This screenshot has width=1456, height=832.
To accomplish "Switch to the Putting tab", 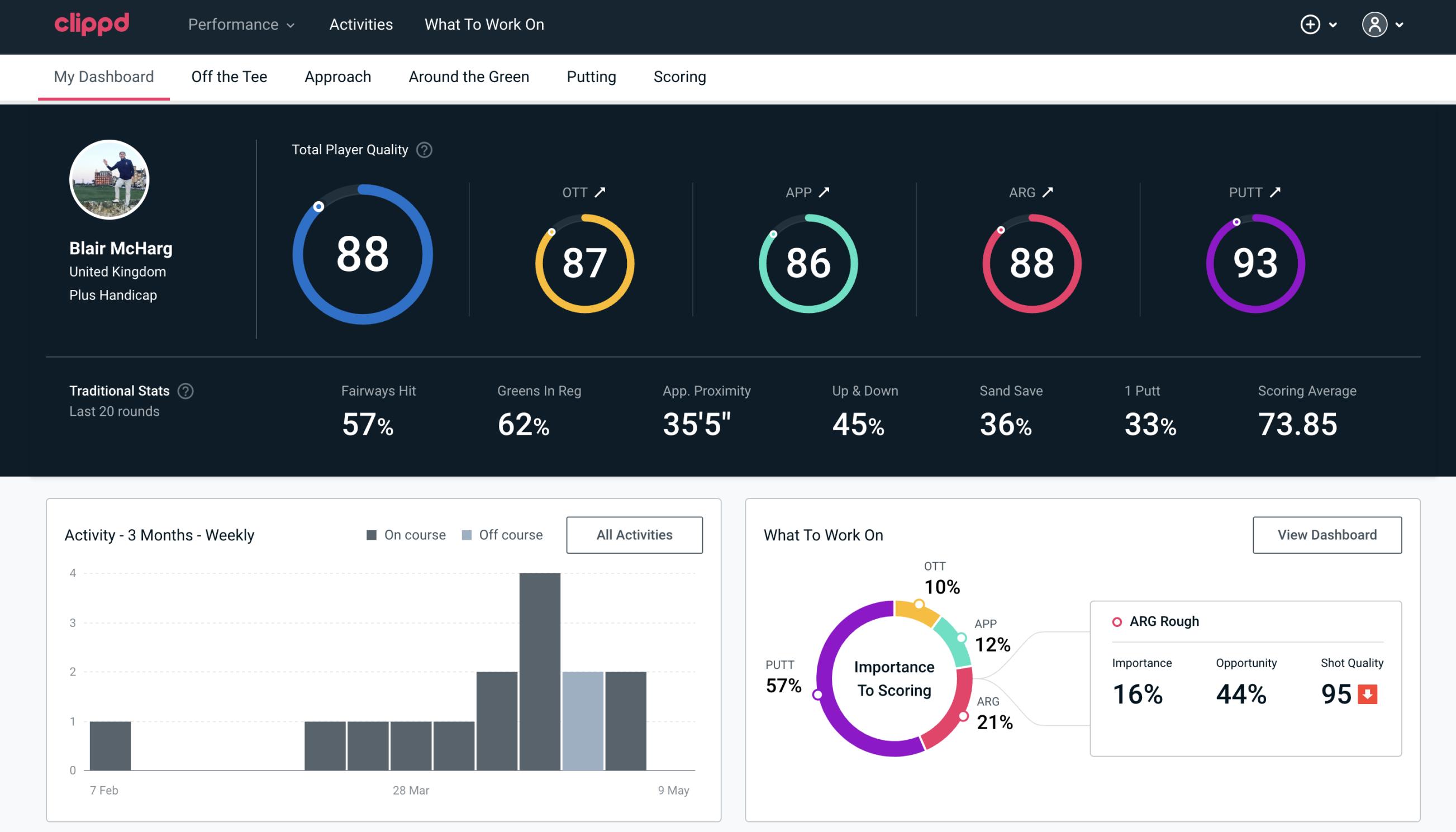I will point(591,76).
